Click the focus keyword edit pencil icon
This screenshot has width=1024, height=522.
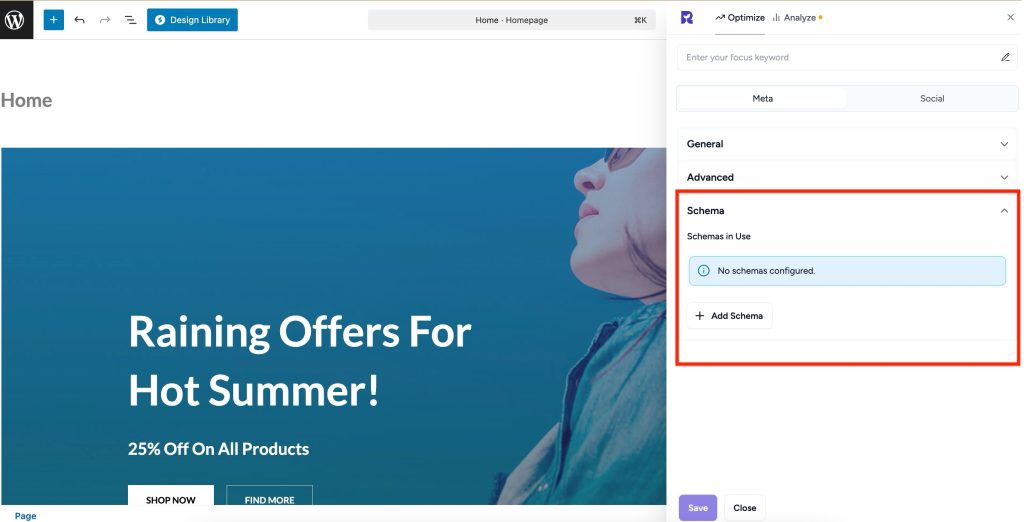(1005, 58)
